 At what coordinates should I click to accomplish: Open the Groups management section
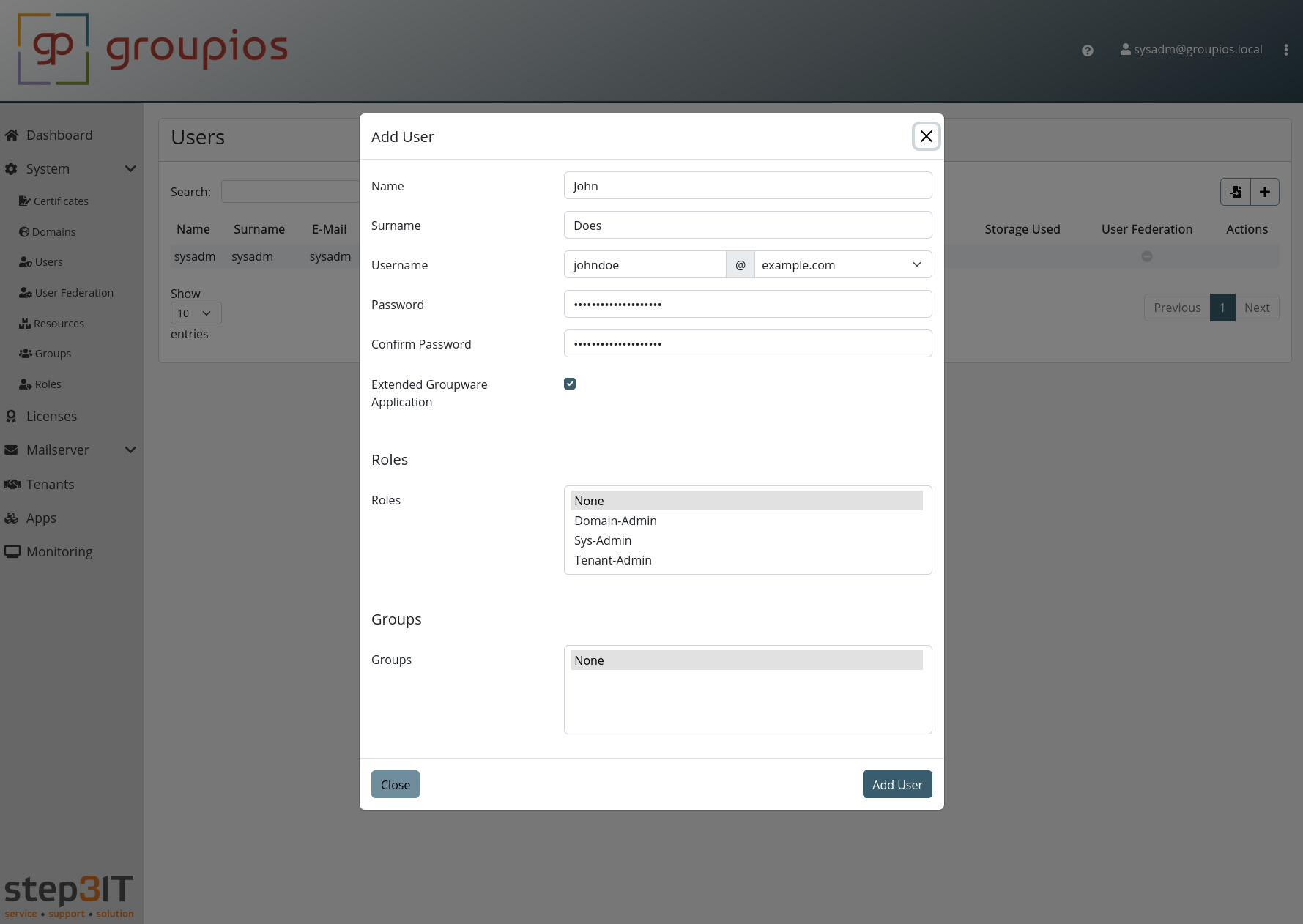[x=53, y=353]
